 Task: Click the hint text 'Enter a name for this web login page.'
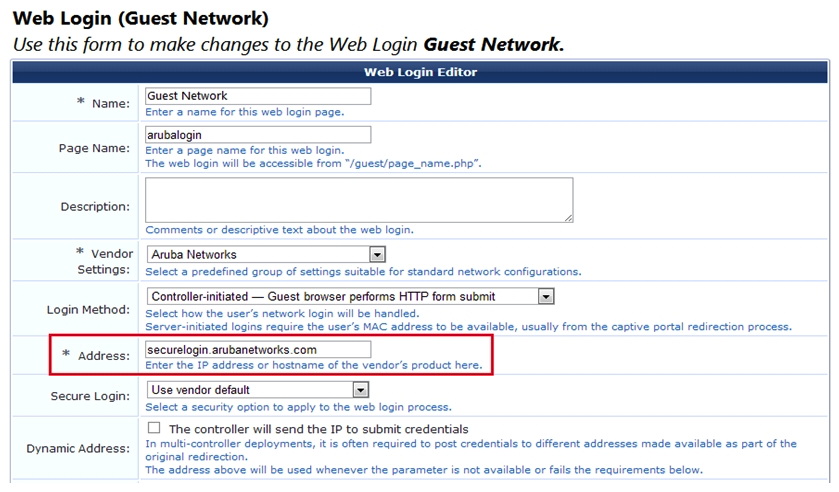tap(245, 112)
